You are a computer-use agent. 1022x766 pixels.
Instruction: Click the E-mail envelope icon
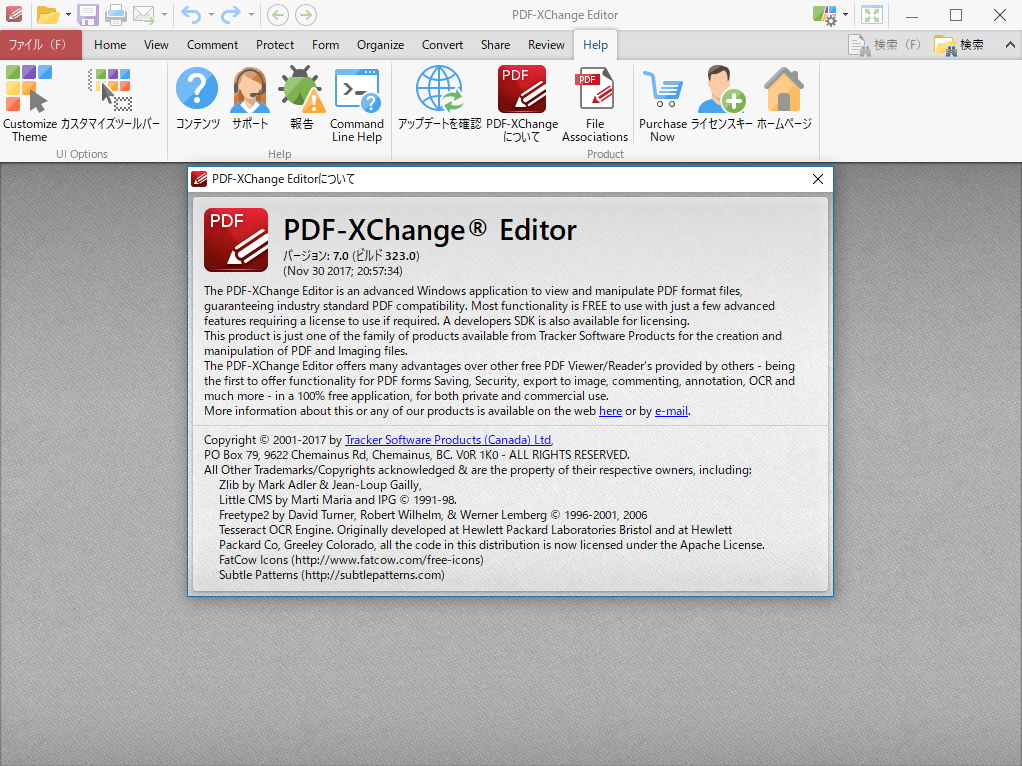pyautogui.click(x=144, y=14)
